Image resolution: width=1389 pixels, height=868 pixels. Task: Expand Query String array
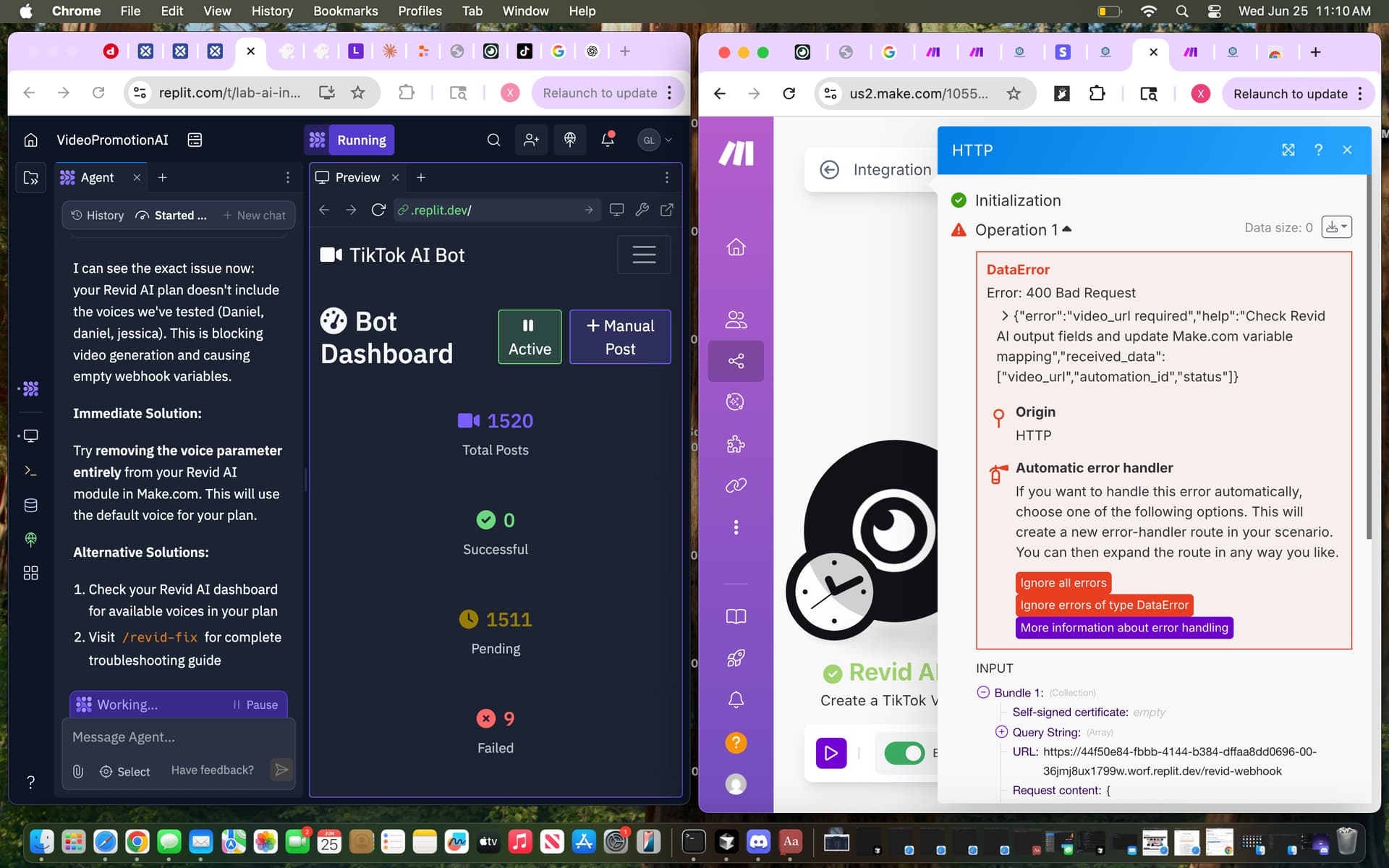coord(1001,732)
